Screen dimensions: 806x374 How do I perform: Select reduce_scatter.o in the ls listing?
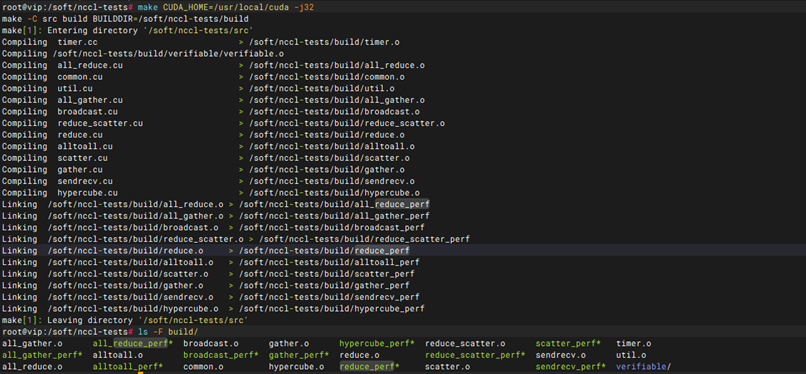[x=465, y=344]
